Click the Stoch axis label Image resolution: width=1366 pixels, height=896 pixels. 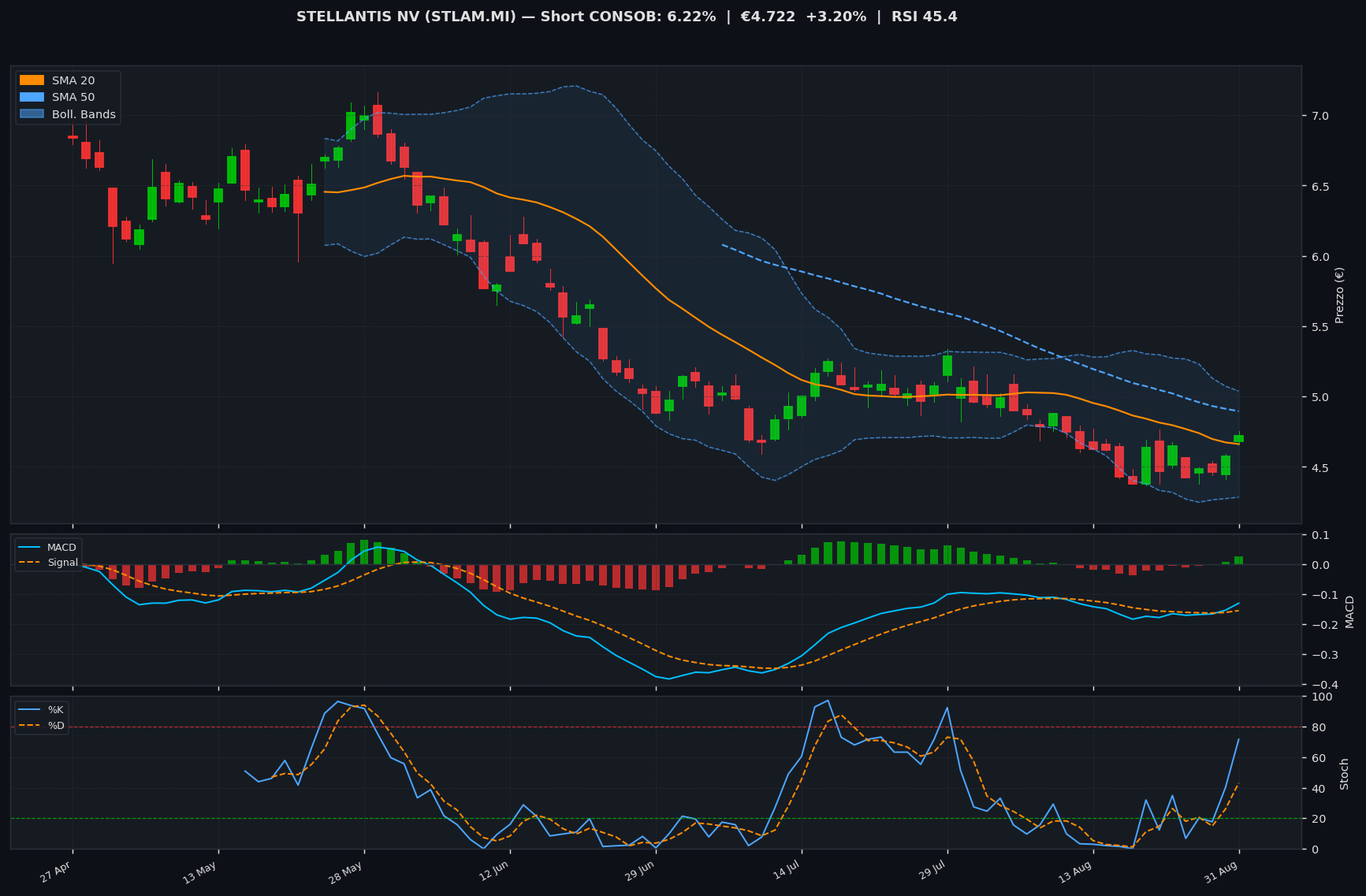pos(1345,773)
